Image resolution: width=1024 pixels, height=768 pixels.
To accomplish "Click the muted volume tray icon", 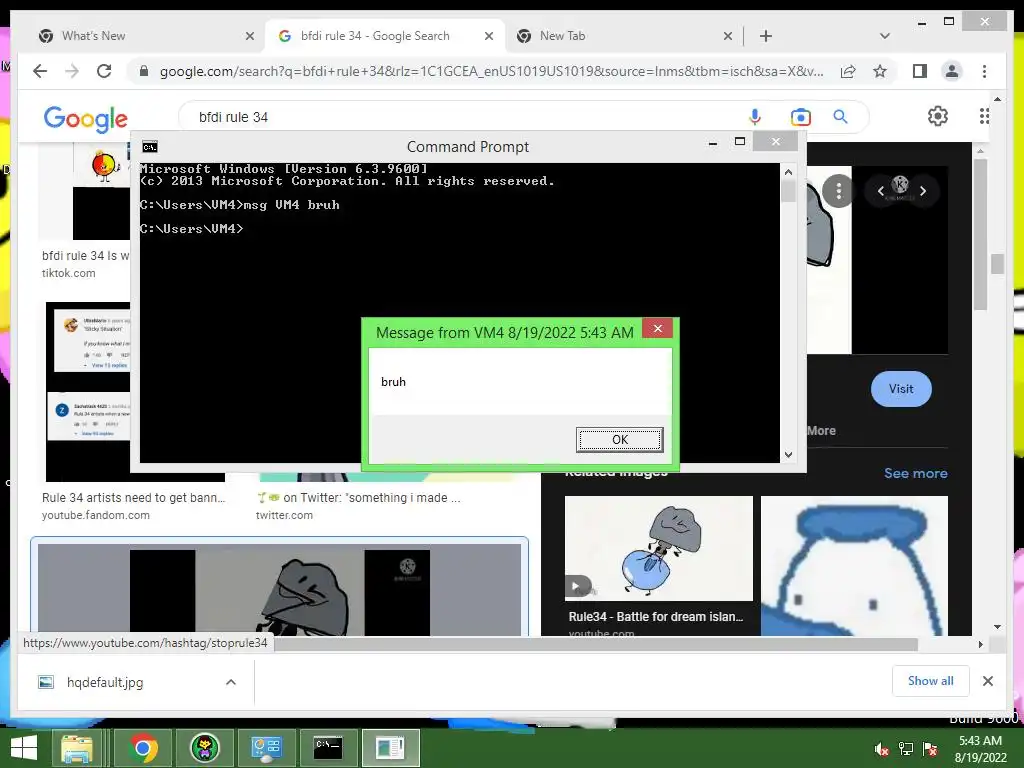I will [881, 749].
